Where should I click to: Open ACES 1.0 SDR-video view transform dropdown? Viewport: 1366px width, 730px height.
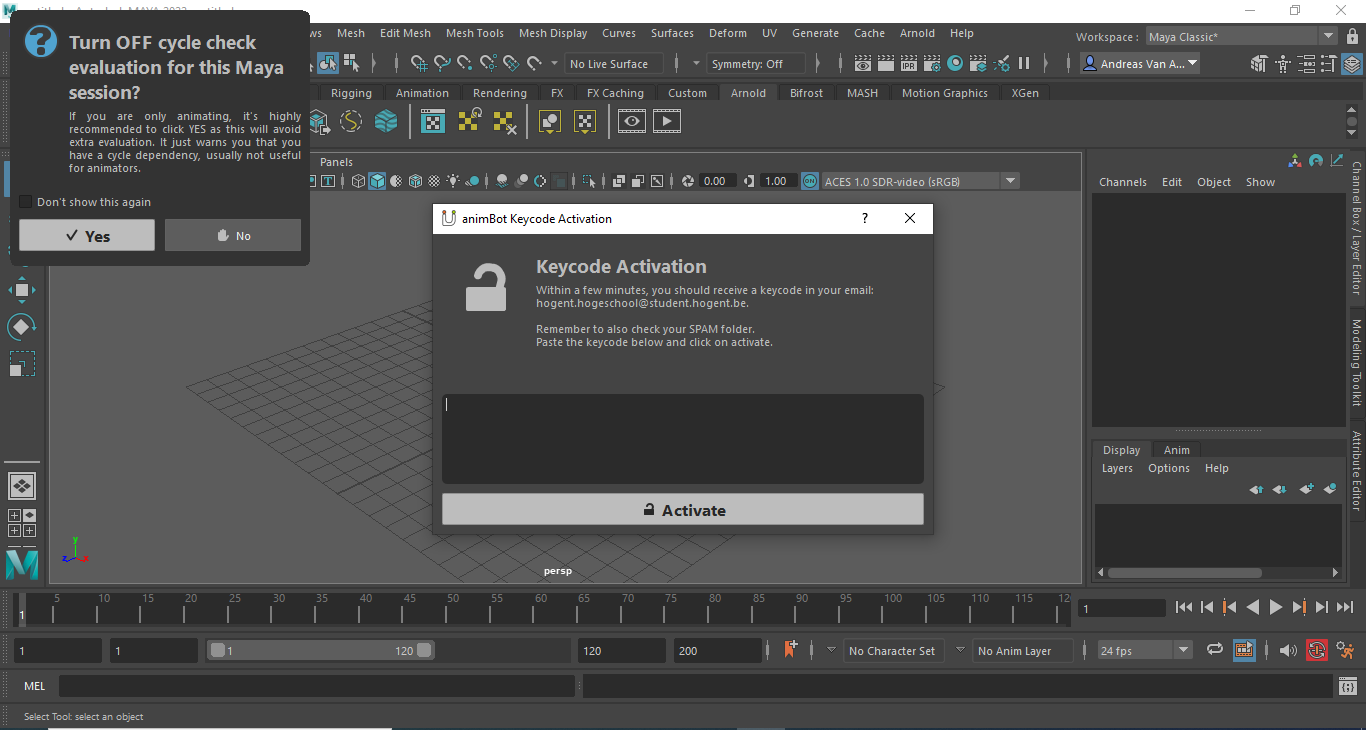919,181
